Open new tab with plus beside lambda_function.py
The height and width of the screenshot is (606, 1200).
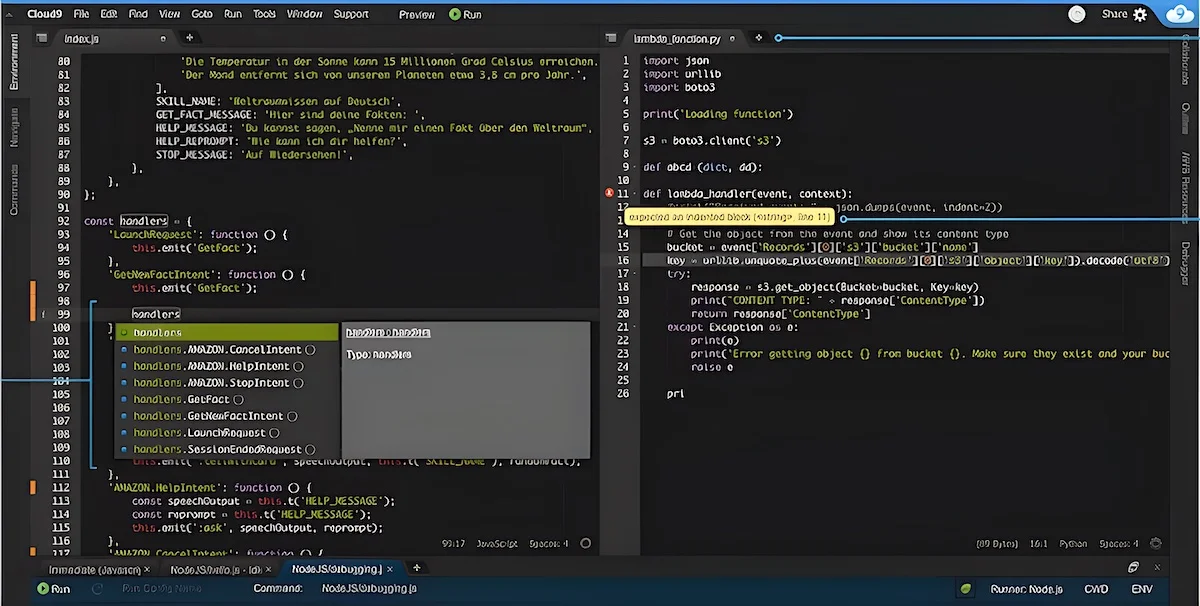(758, 38)
